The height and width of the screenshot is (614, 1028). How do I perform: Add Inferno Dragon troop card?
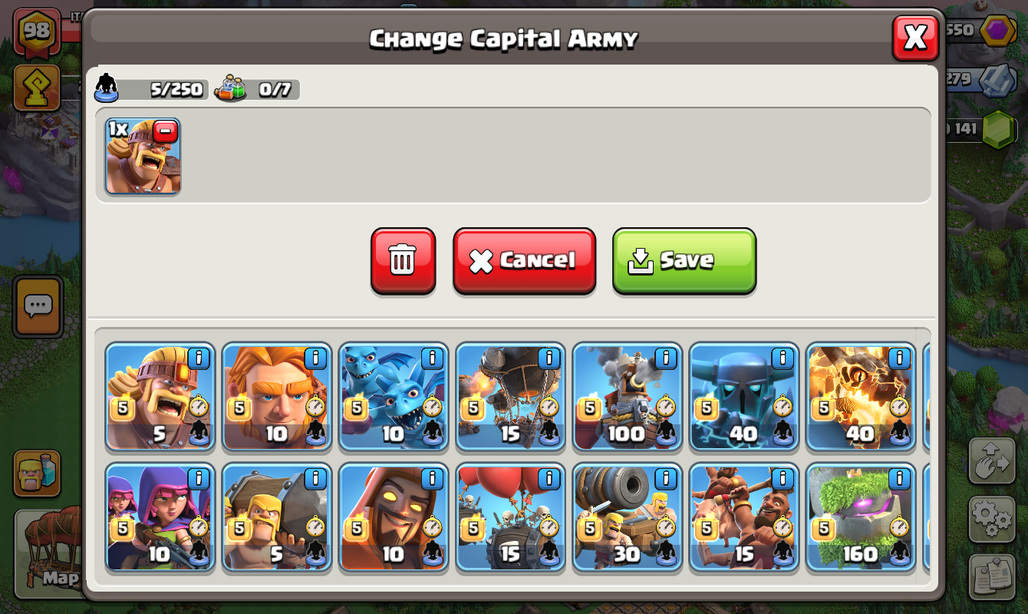[860, 396]
